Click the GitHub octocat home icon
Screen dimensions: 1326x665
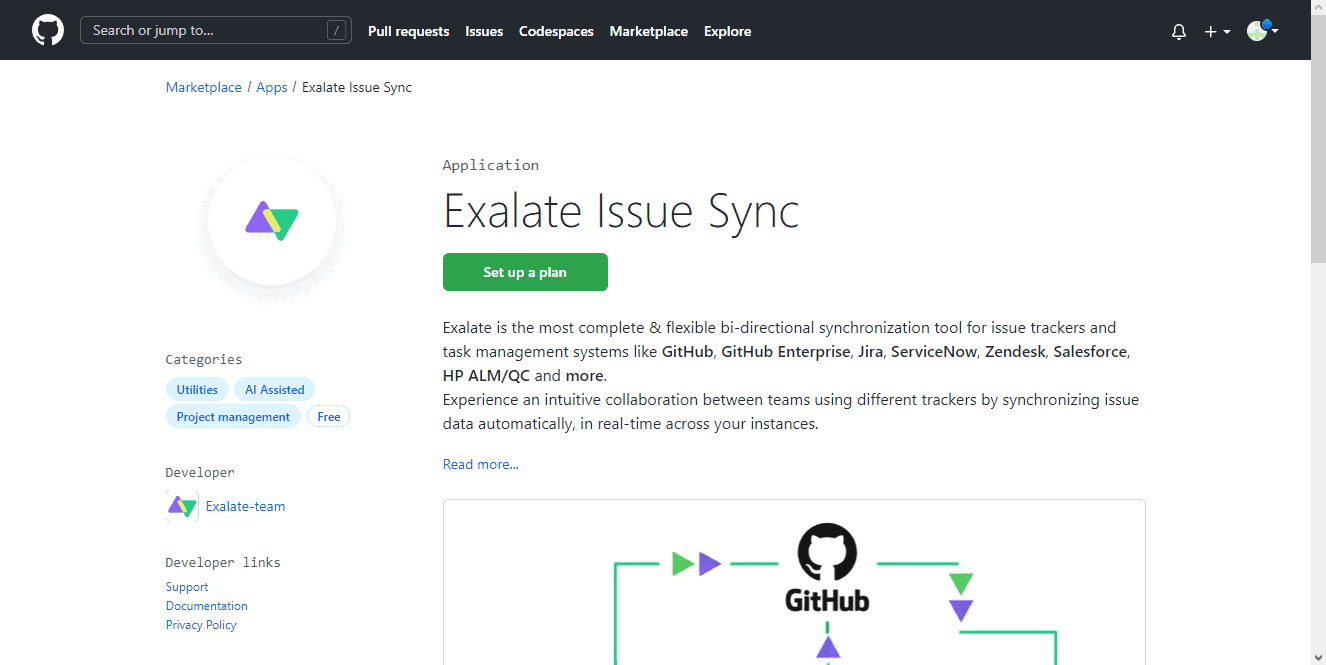pyautogui.click(x=47, y=29)
